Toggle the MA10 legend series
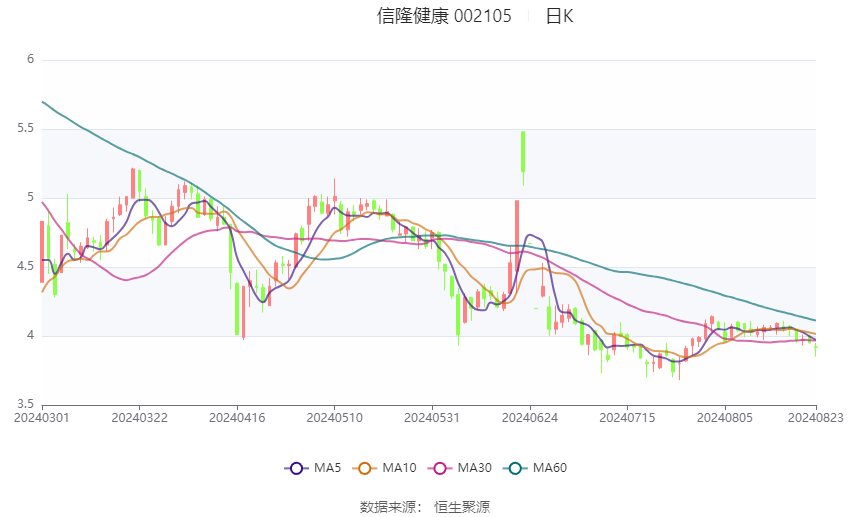The image size is (850, 517). tap(384, 468)
